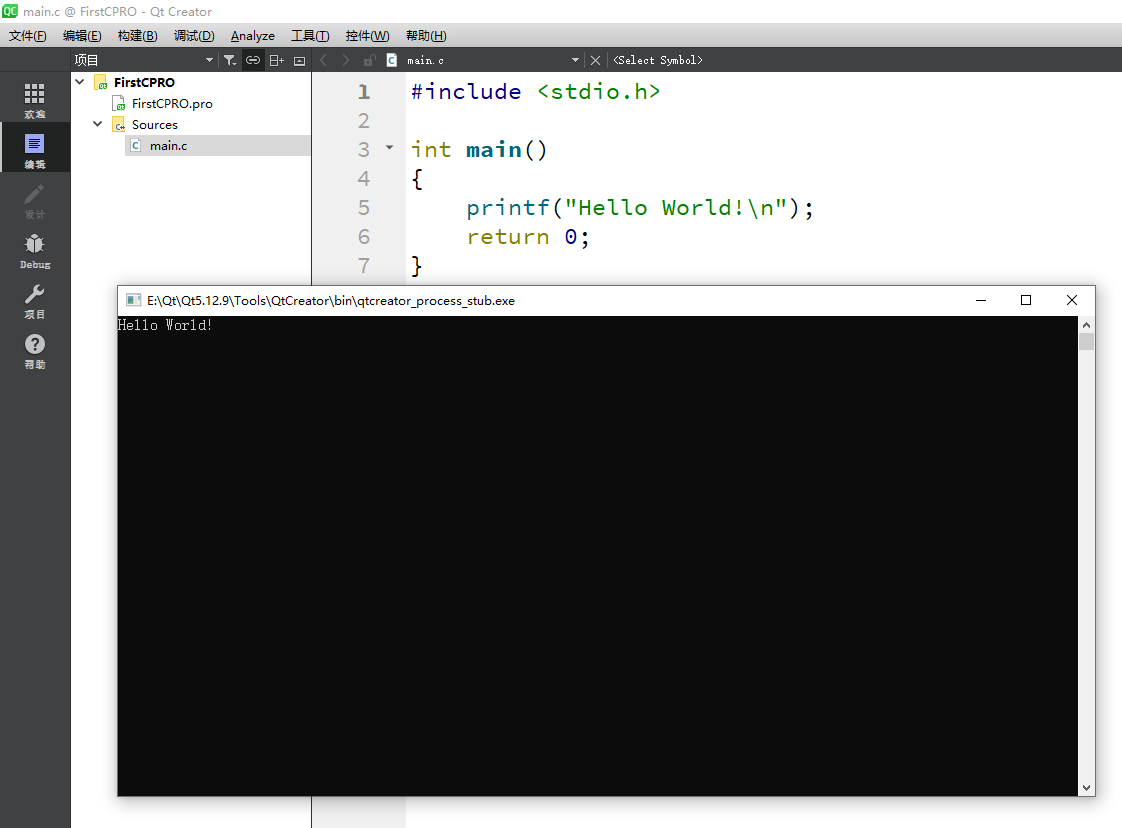Open the project view dropdown
The width and height of the screenshot is (1122, 828).
click(x=144, y=60)
